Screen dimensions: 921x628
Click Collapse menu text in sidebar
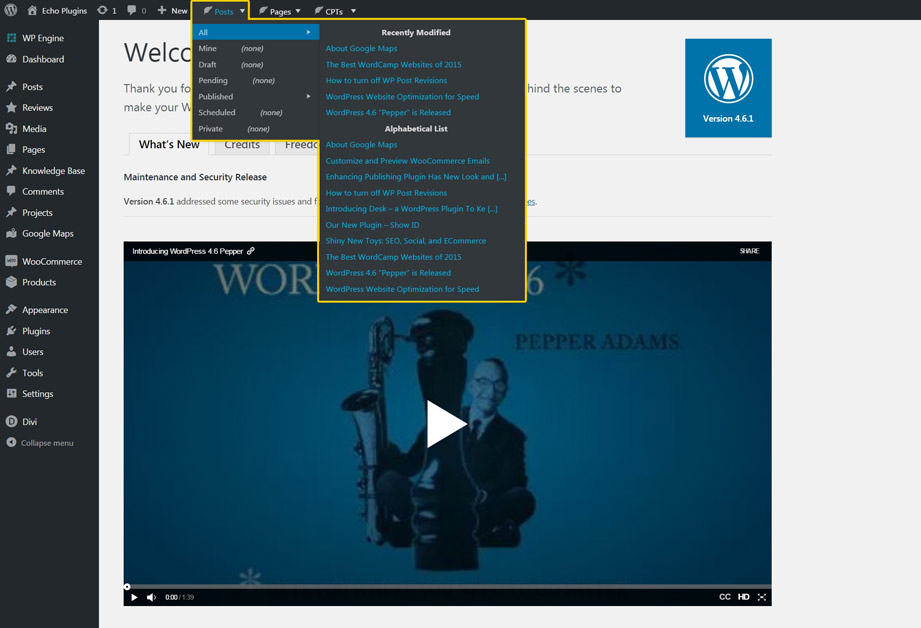click(47, 443)
